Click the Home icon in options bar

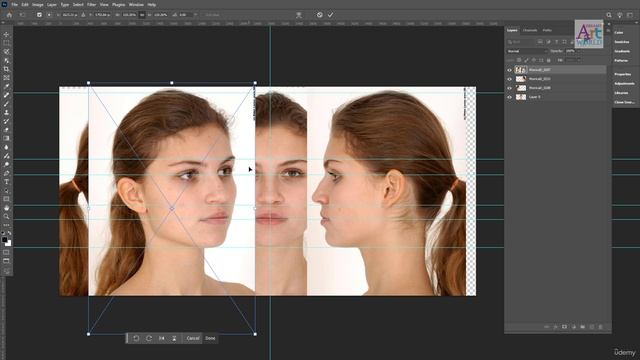[x=9, y=15]
